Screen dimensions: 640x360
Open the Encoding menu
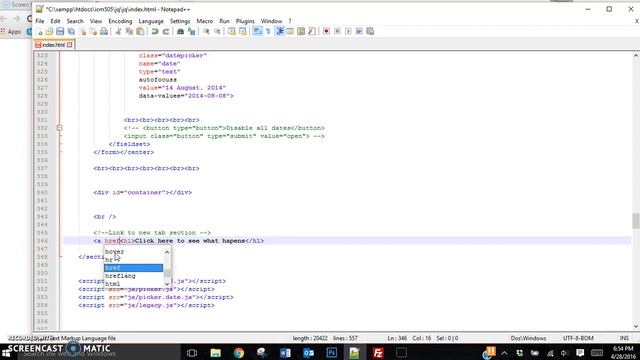coord(120,21)
